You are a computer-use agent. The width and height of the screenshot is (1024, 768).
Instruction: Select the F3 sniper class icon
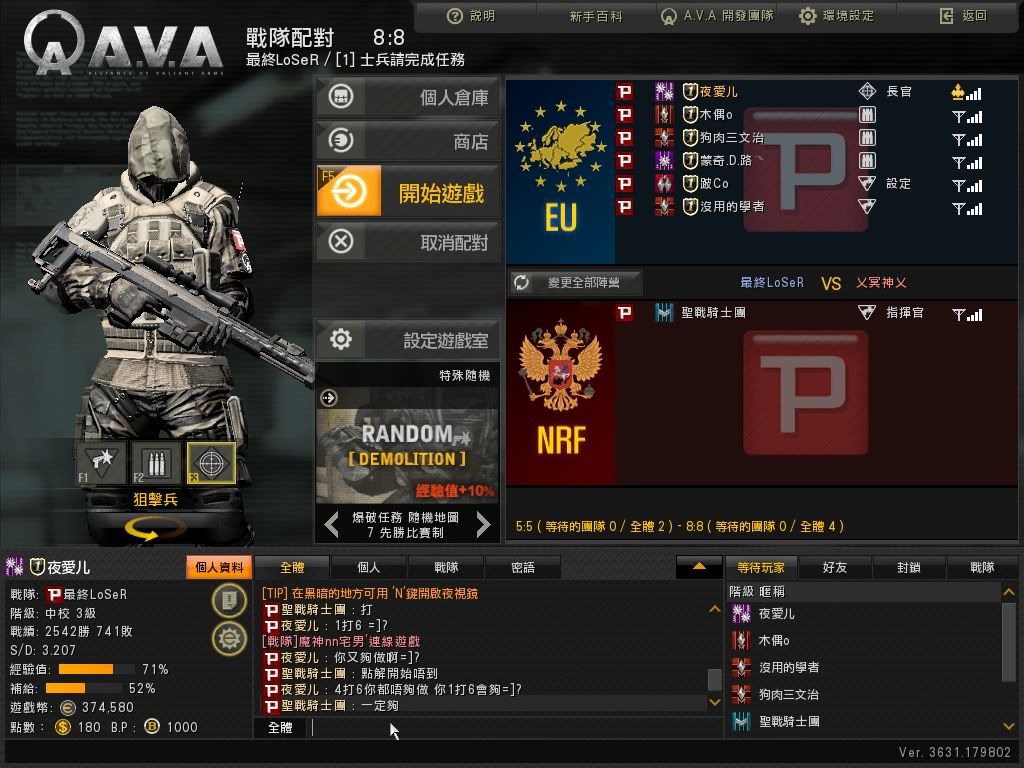(x=211, y=463)
